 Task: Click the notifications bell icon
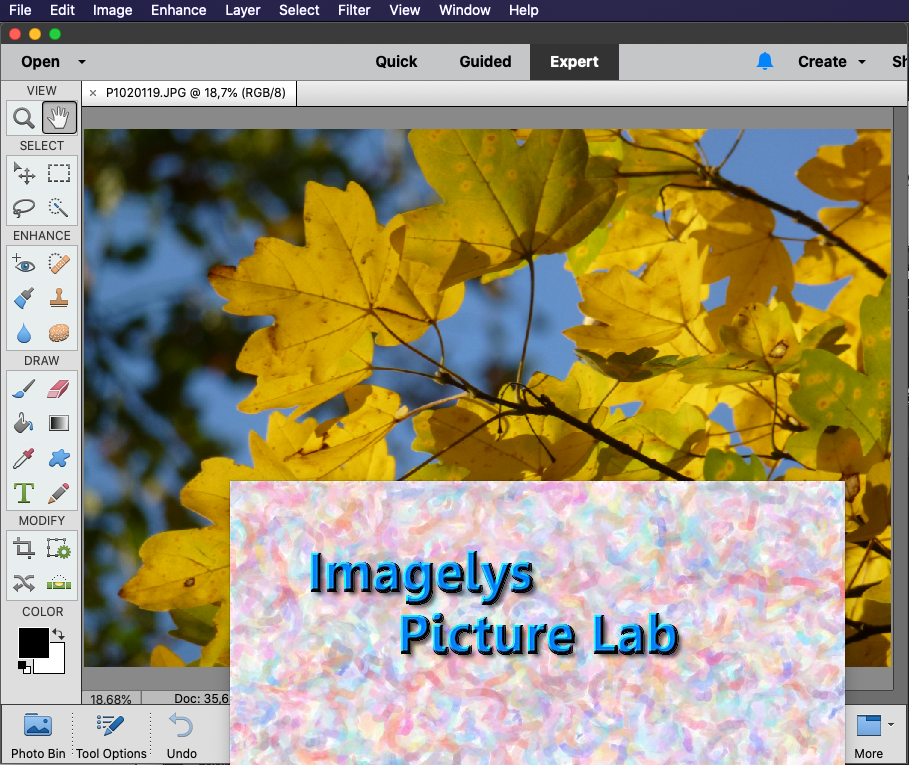[765, 61]
